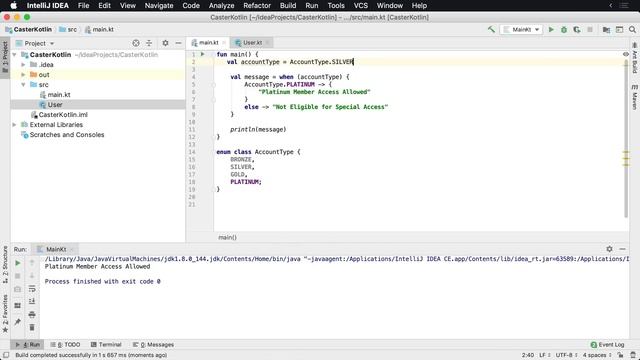
Task: Rerun MainKt from Run panel play icon
Action: click(18, 263)
